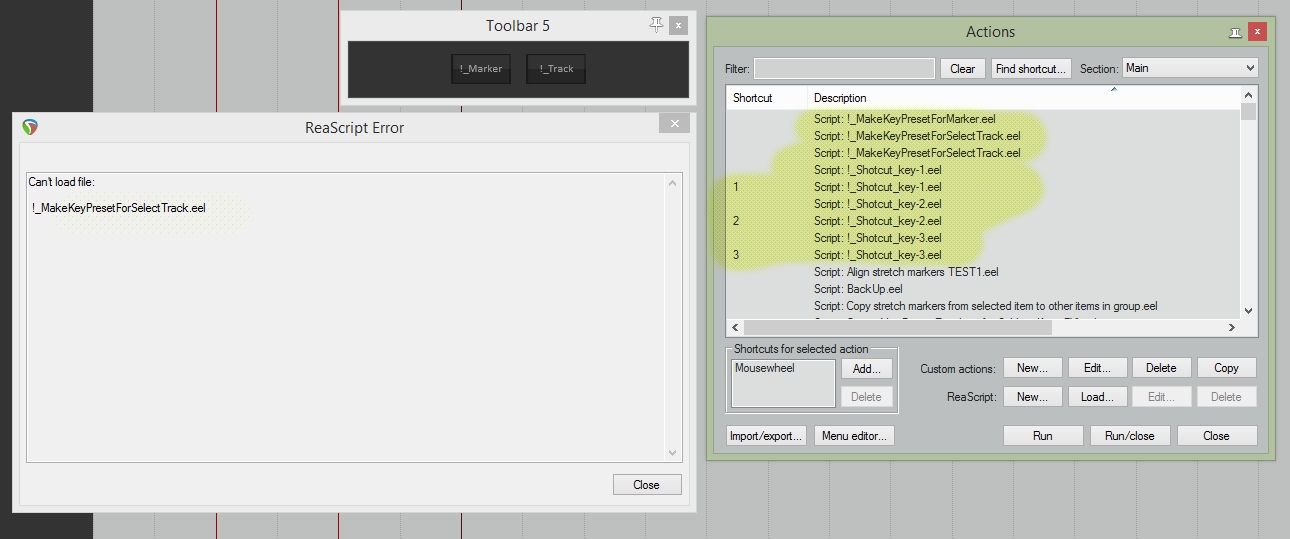Click Add... to add a shortcut
This screenshot has height=539, width=1290.
pyautogui.click(x=866, y=368)
